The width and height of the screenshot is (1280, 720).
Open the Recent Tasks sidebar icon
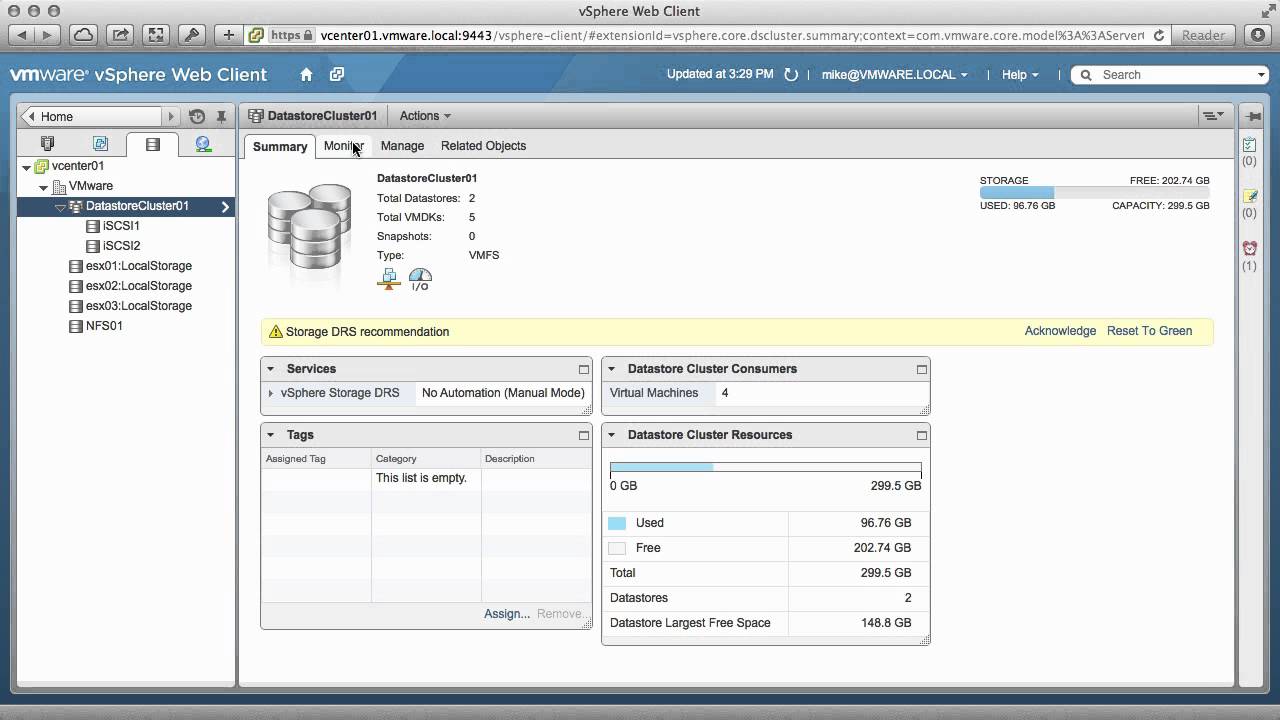coord(1249,145)
